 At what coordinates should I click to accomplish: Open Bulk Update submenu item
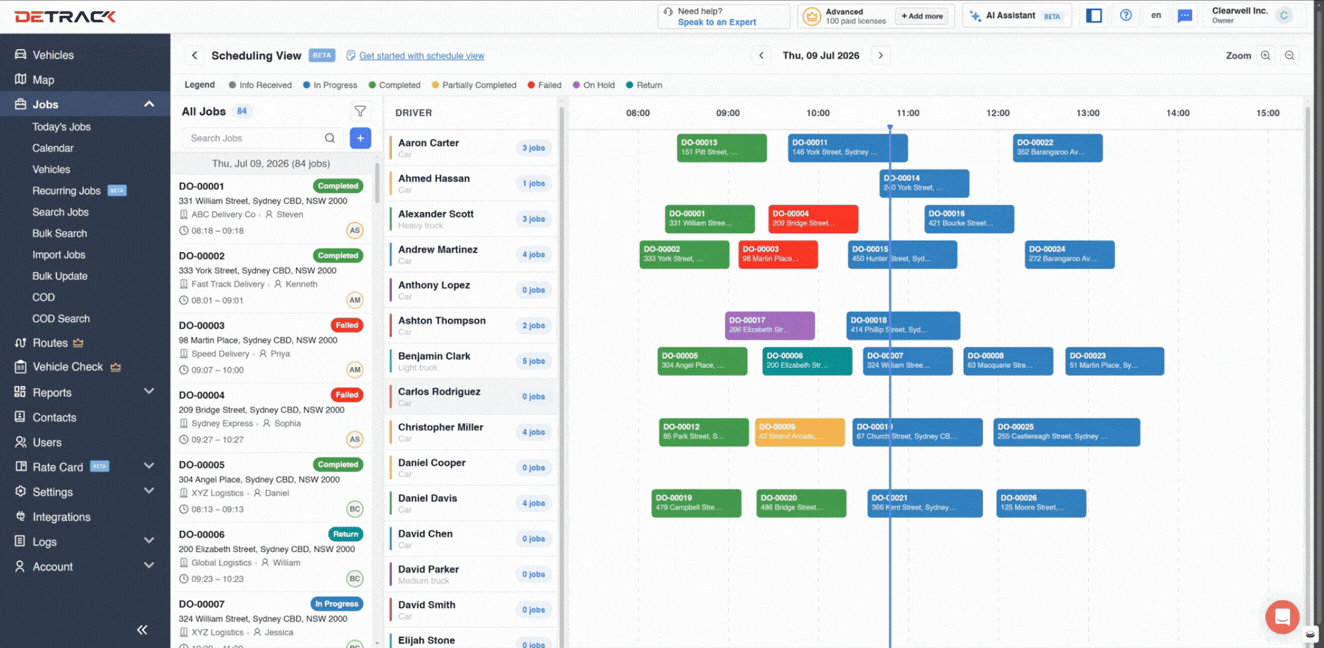pyautogui.click(x=59, y=276)
